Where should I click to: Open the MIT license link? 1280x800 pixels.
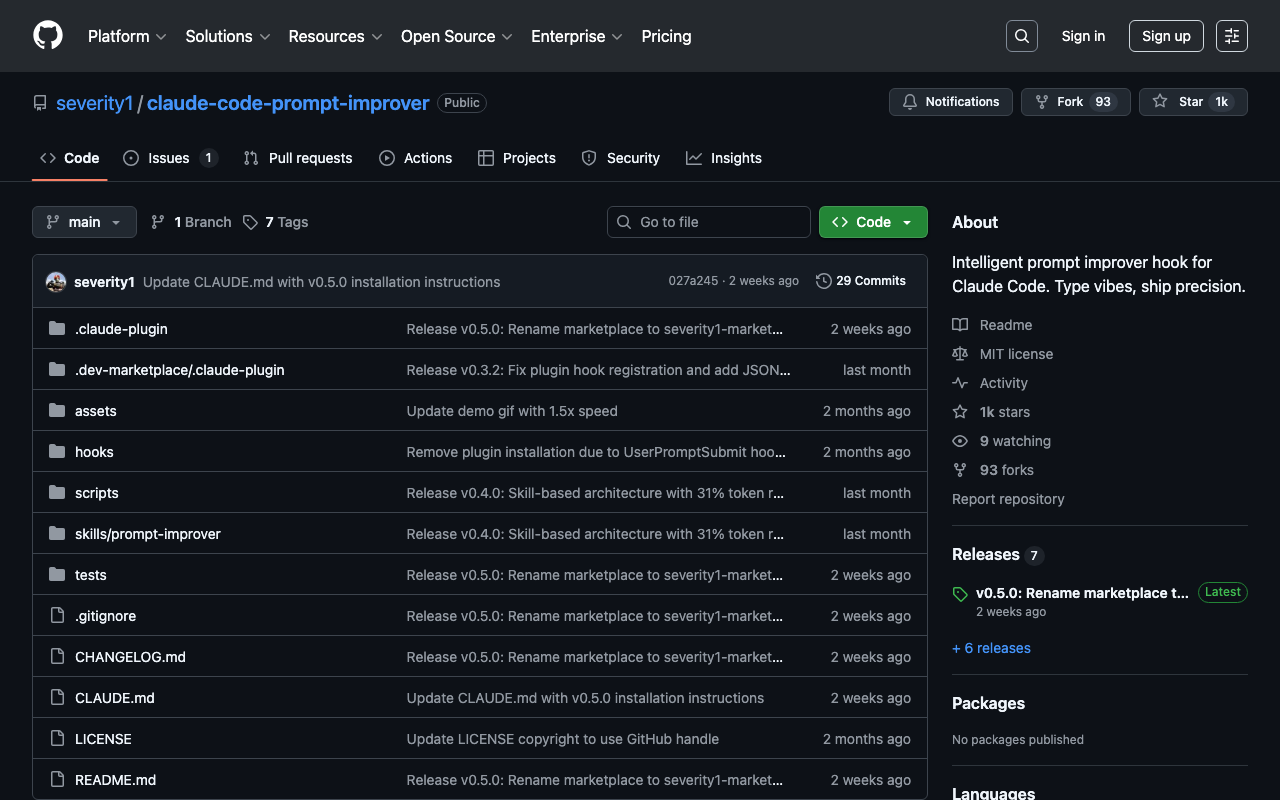[1016, 354]
